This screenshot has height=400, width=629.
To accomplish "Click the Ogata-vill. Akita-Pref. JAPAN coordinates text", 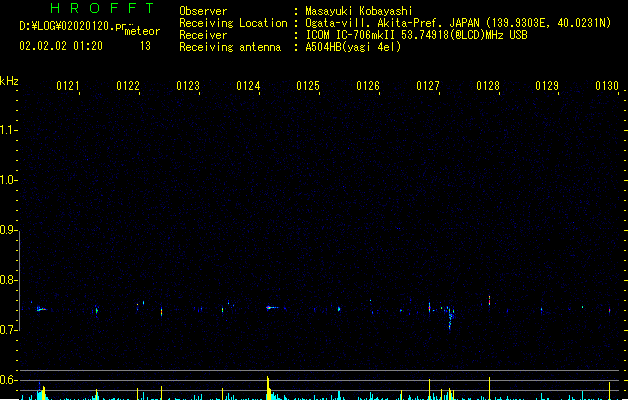I will [458, 23].
